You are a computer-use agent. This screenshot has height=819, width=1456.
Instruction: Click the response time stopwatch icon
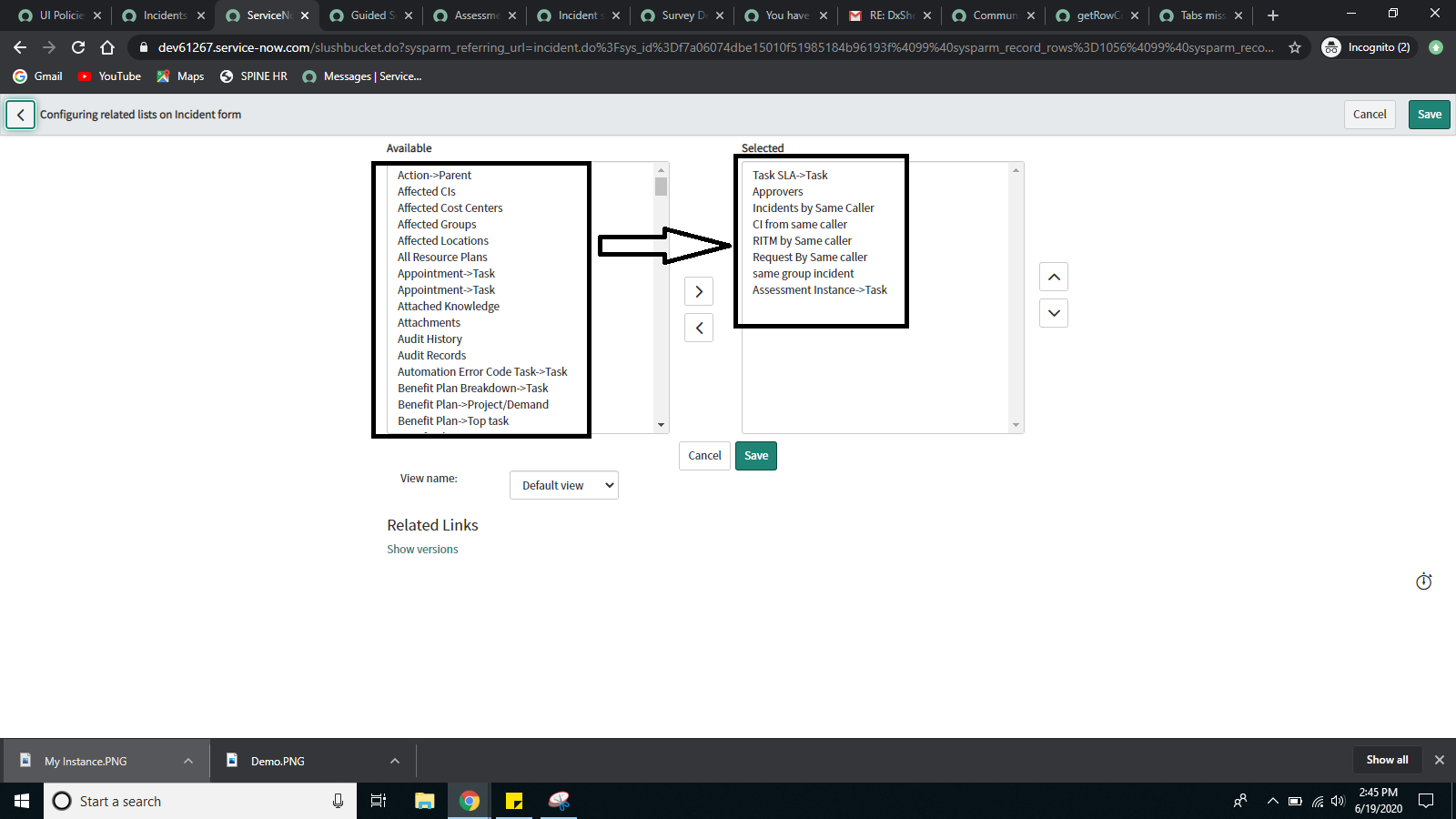point(1423,581)
